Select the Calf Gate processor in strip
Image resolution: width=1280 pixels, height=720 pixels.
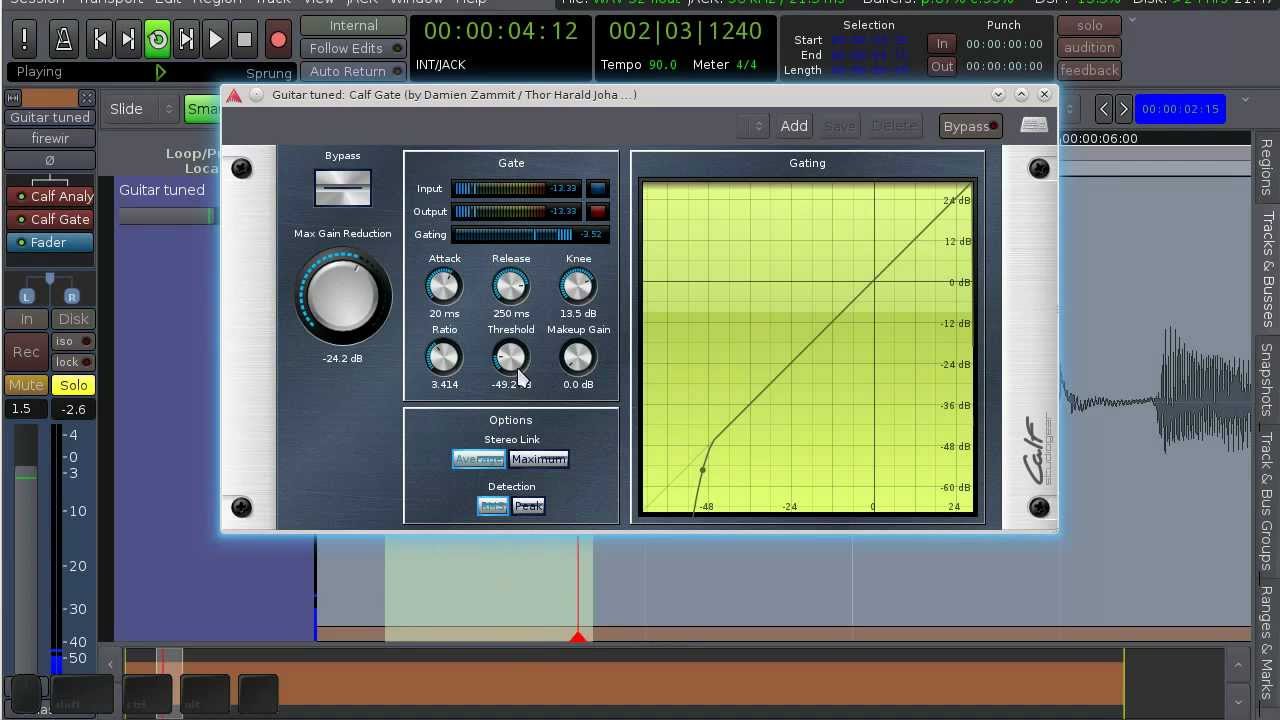(52, 219)
